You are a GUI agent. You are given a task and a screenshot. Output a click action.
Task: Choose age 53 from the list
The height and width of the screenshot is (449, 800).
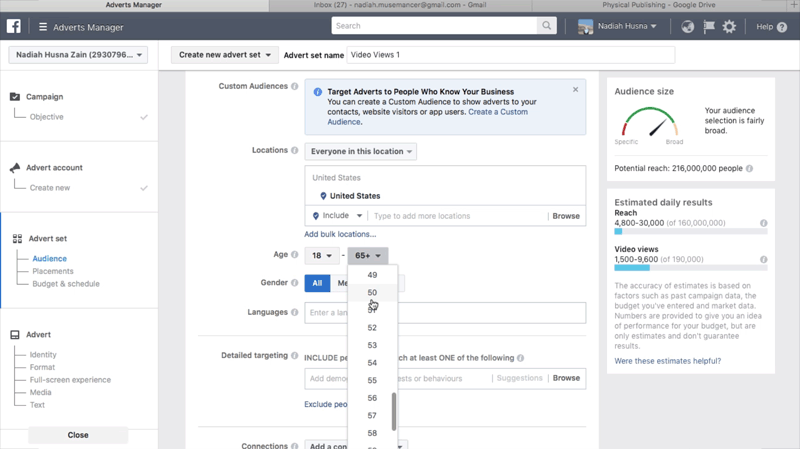point(372,345)
